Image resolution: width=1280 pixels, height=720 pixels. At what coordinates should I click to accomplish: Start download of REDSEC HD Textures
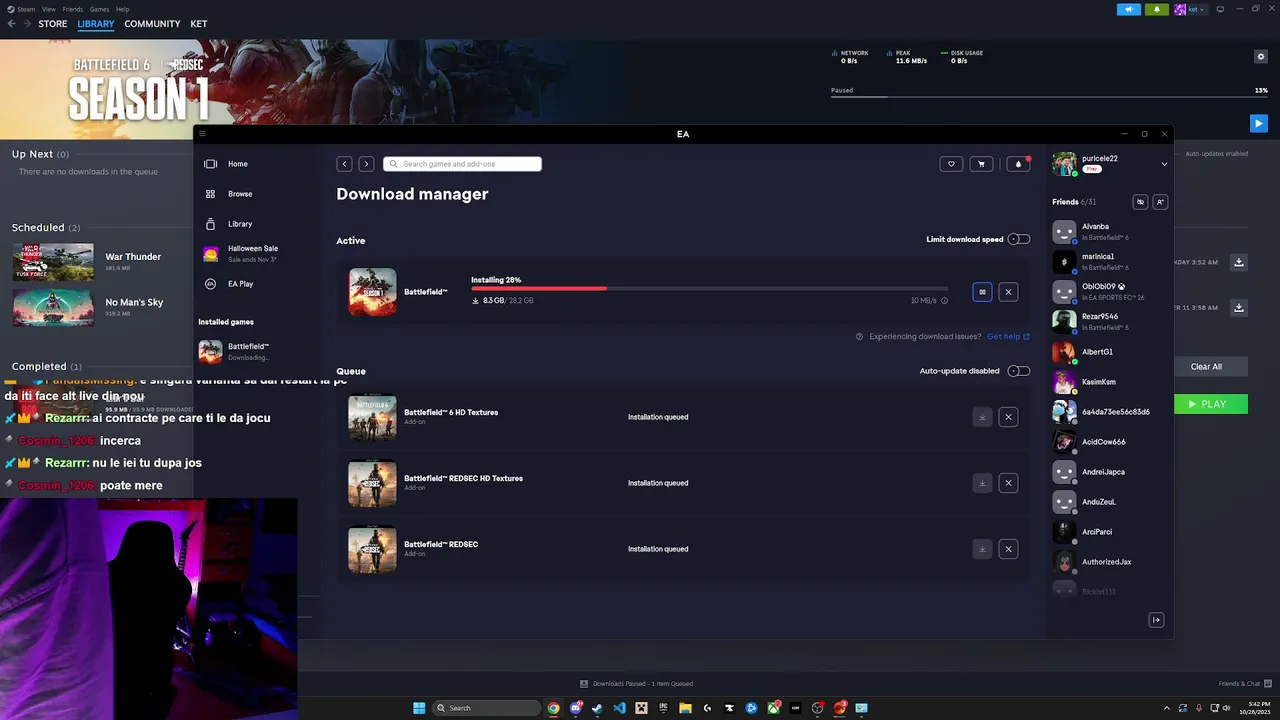click(x=982, y=483)
